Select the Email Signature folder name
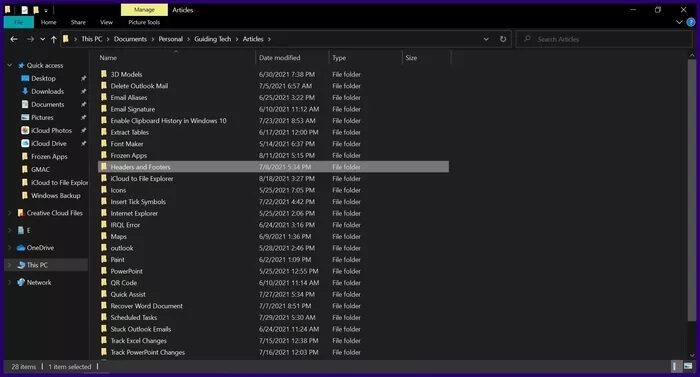This screenshot has height=377, width=700. (x=133, y=109)
